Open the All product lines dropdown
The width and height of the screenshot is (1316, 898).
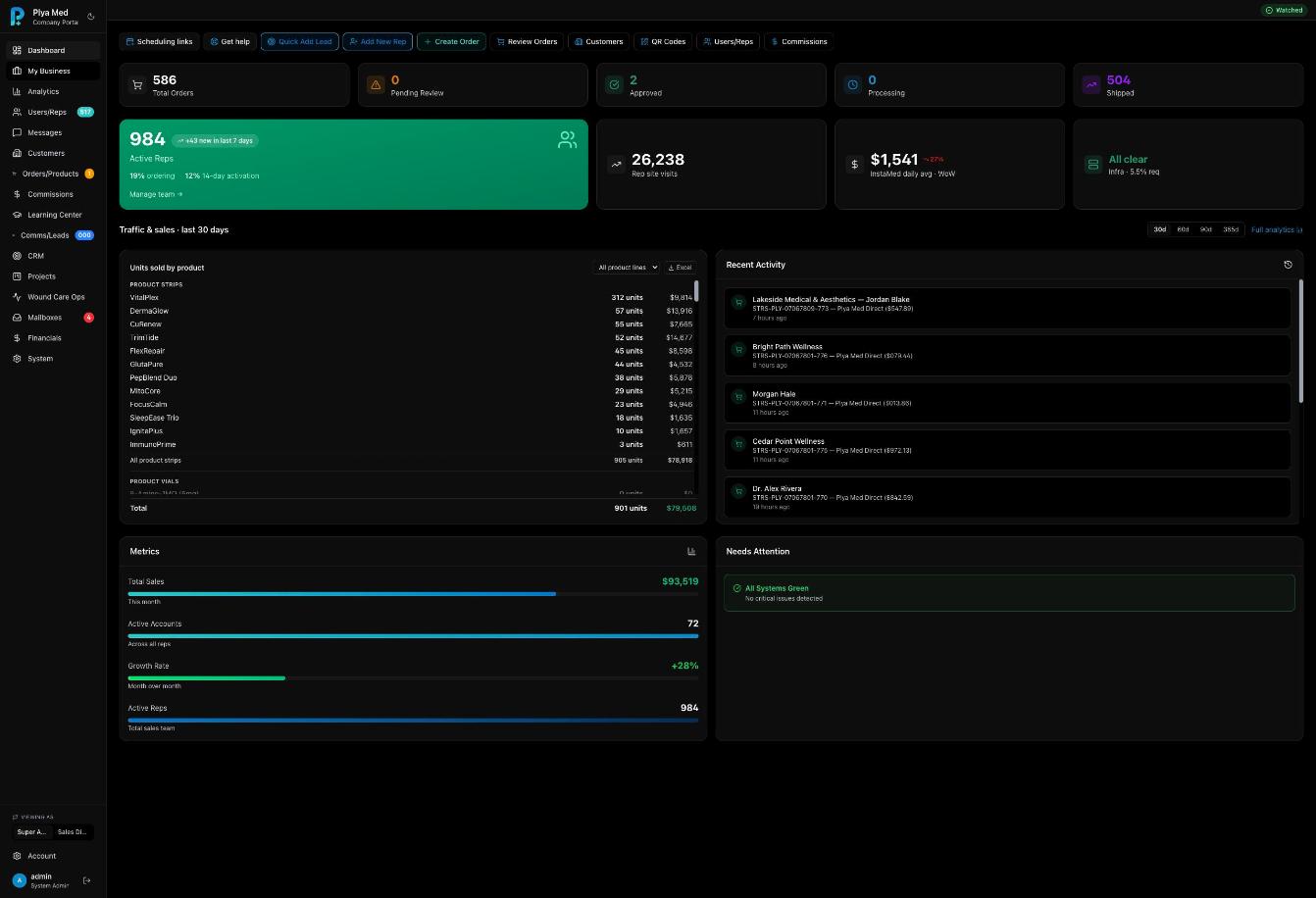tap(627, 268)
